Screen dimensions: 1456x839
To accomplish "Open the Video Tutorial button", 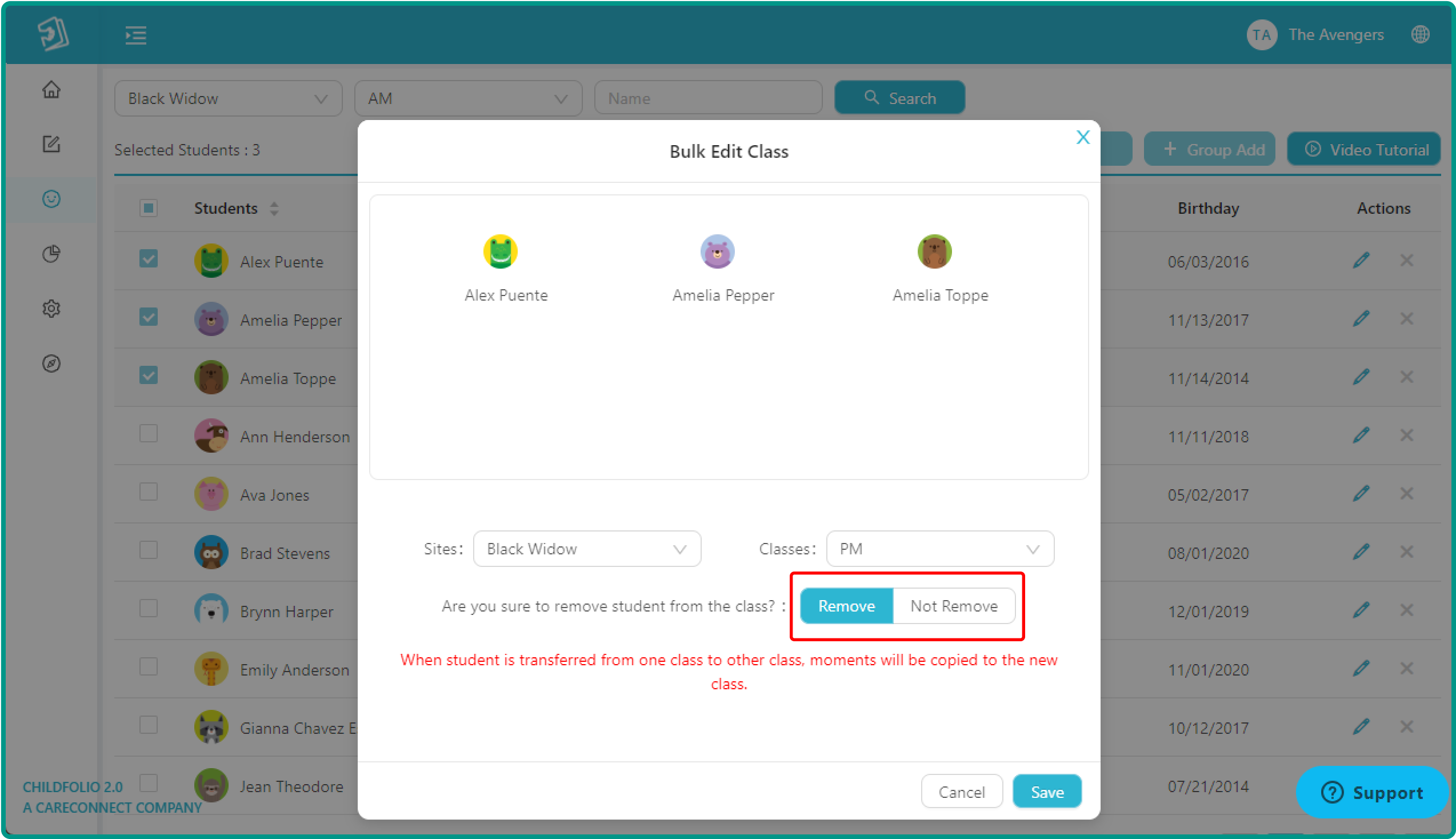I will [x=1363, y=149].
